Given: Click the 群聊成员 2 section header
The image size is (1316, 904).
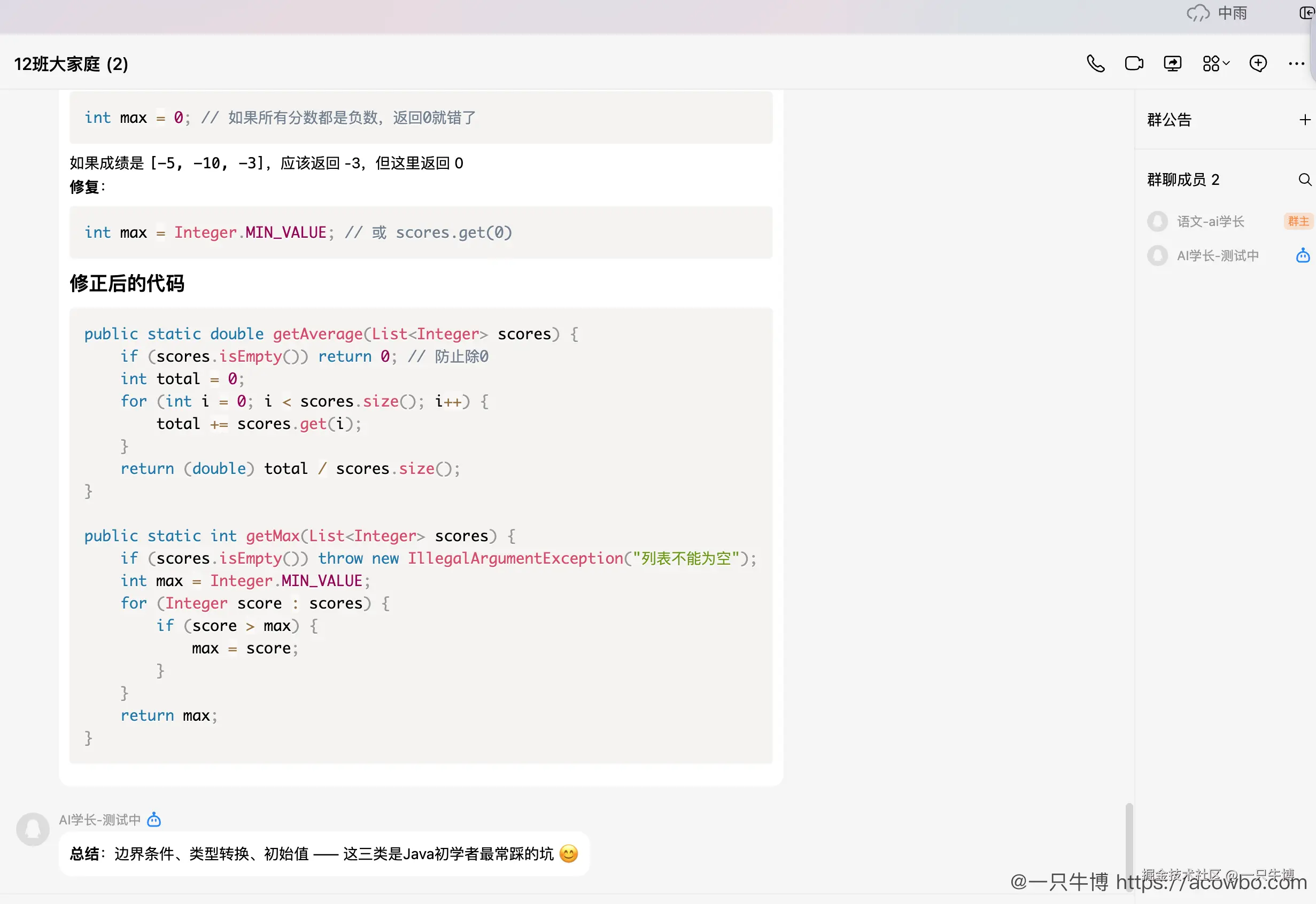Looking at the screenshot, I should coord(1183,180).
